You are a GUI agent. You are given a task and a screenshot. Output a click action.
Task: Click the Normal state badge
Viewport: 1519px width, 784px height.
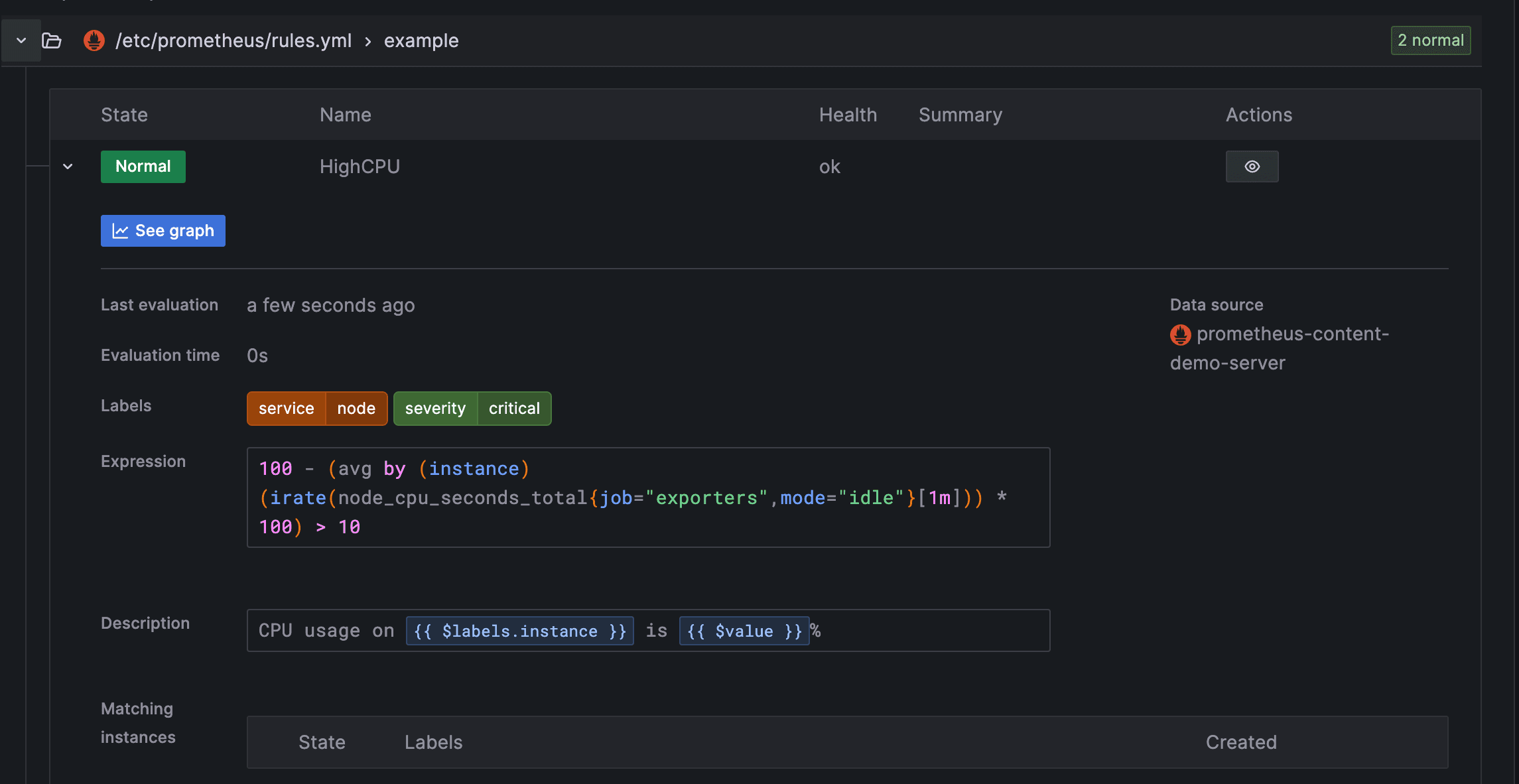click(x=143, y=166)
